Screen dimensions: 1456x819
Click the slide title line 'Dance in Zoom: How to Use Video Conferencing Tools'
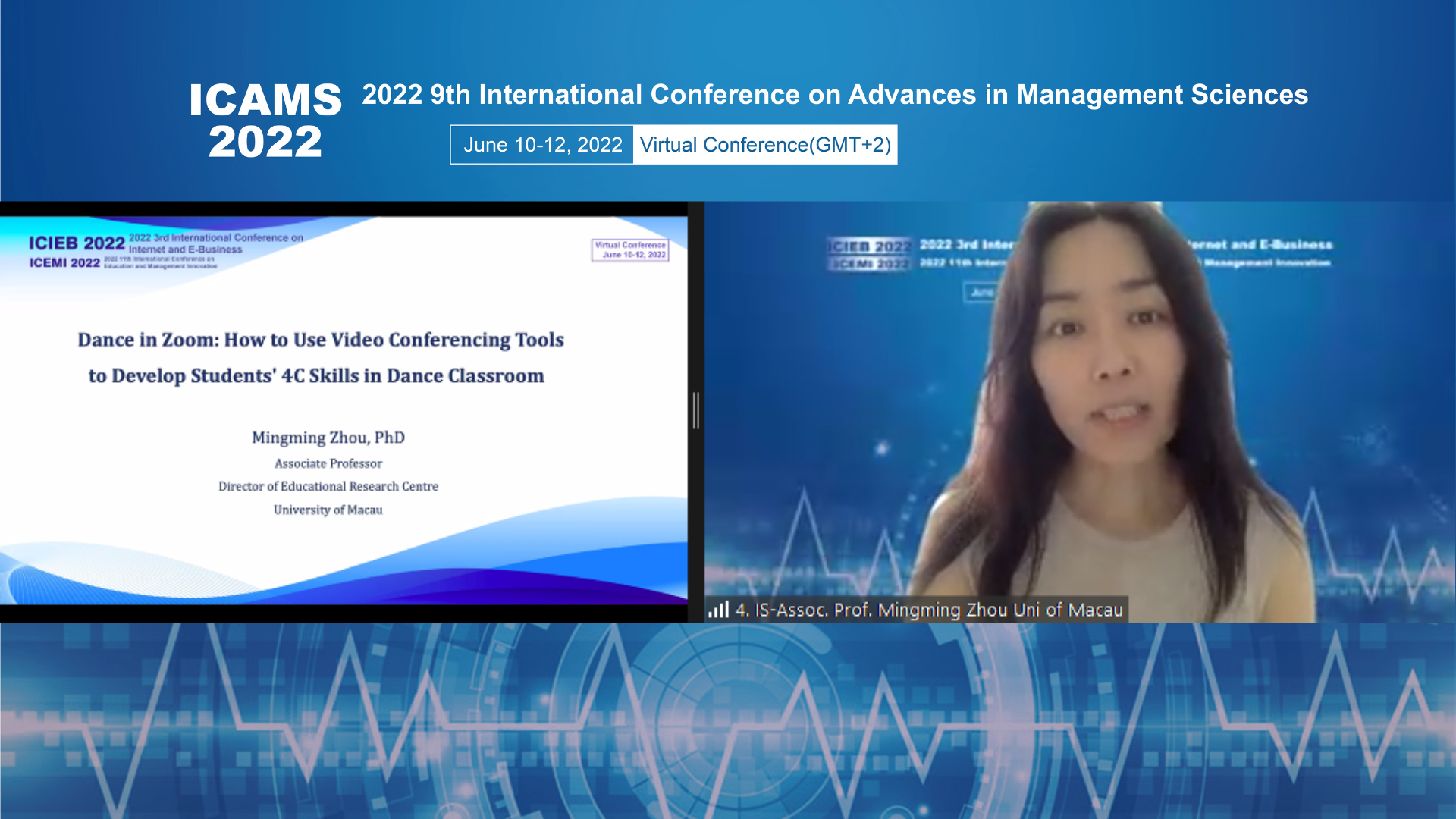point(321,340)
